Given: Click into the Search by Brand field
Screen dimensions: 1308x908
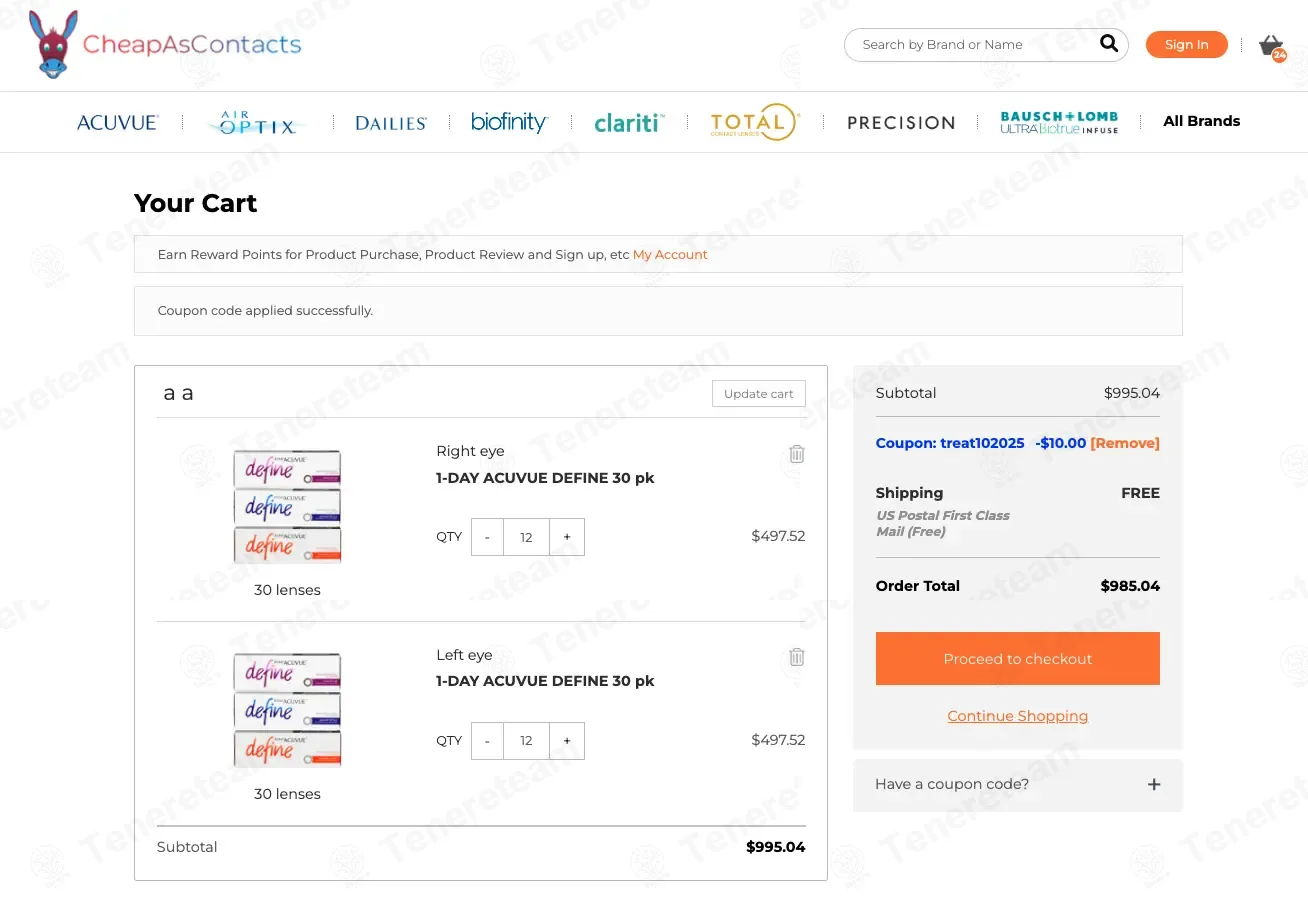Looking at the screenshot, I should 970,45.
